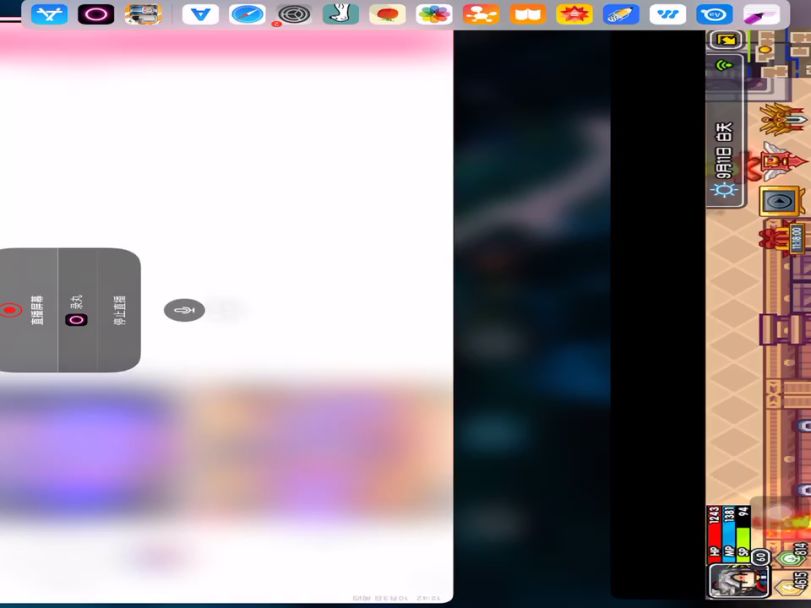This screenshot has width=811, height=608.
Task: Open the orange Books app in the dock
Action: pyautogui.click(x=528, y=14)
